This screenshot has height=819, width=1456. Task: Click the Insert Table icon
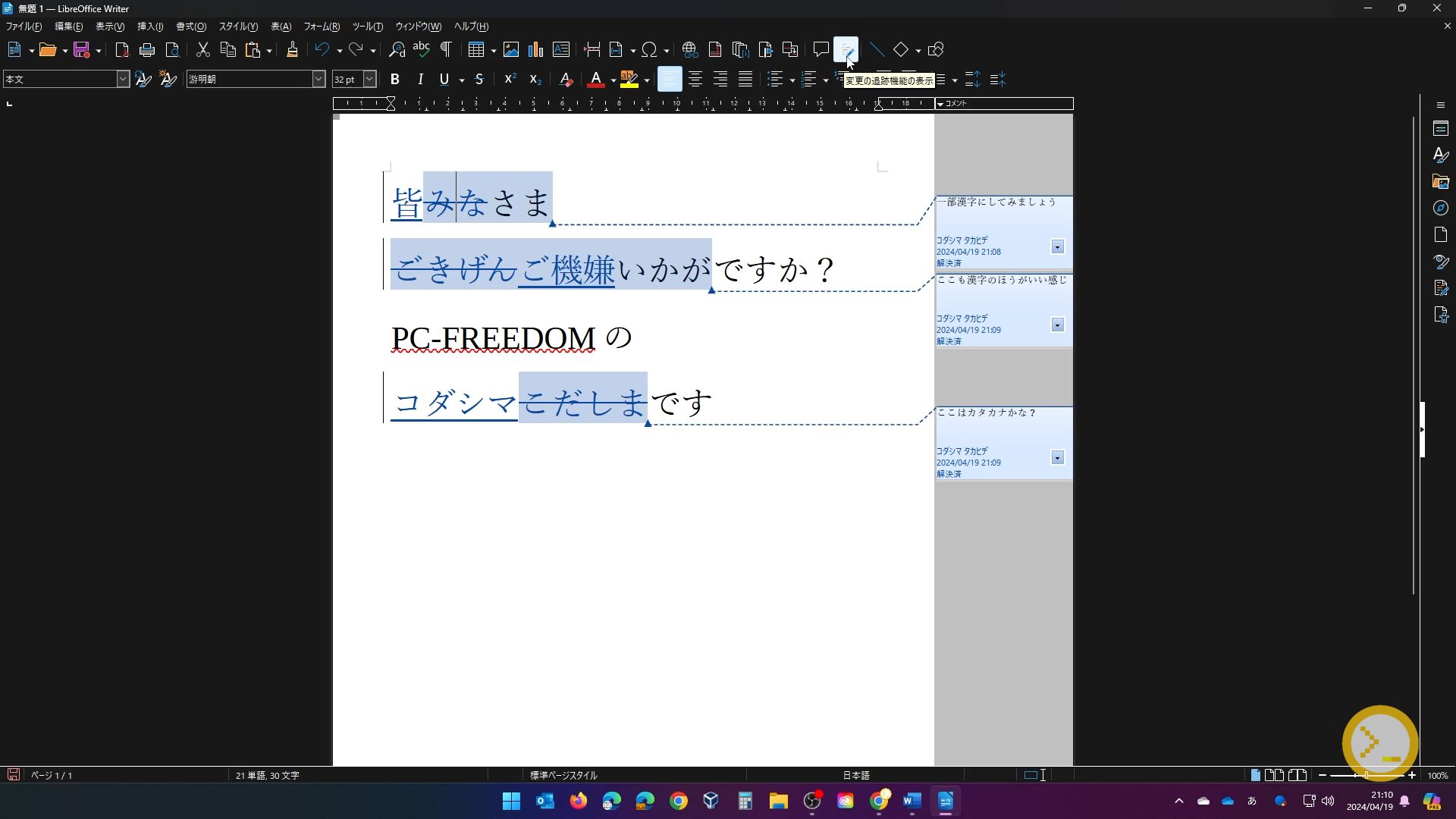(x=475, y=50)
